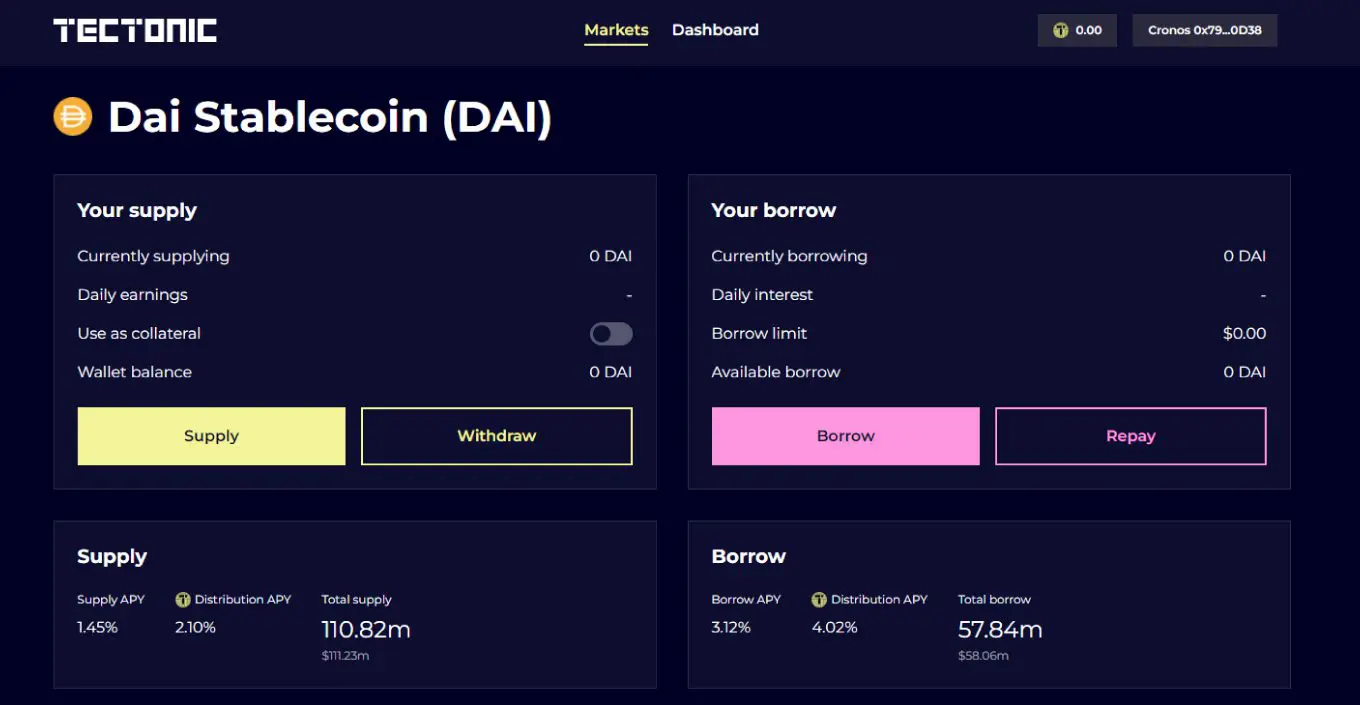Click the Currently supplying value 0 DAI
This screenshot has width=1360, height=705.
coord(611,256)
